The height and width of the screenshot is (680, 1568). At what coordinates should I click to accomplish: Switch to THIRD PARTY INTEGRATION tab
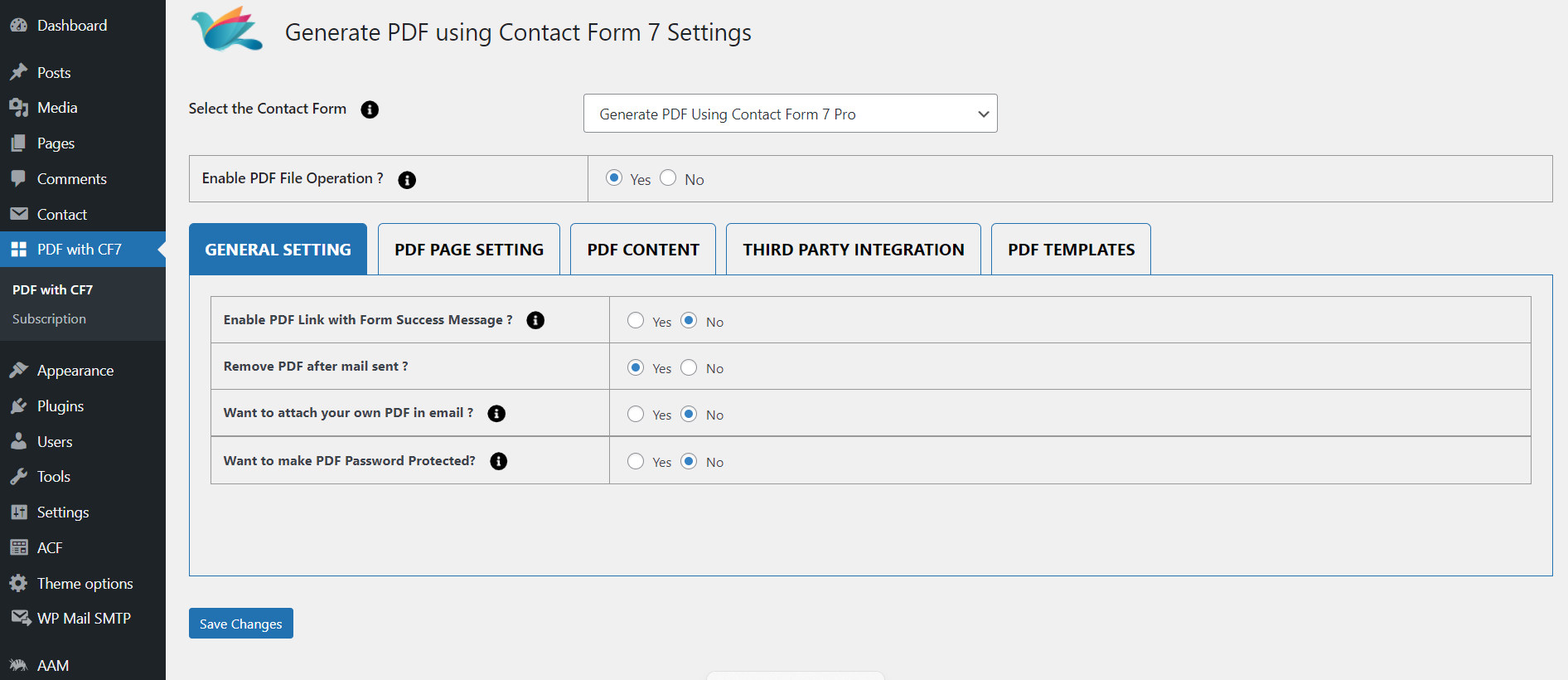click(x=853, y=250)
